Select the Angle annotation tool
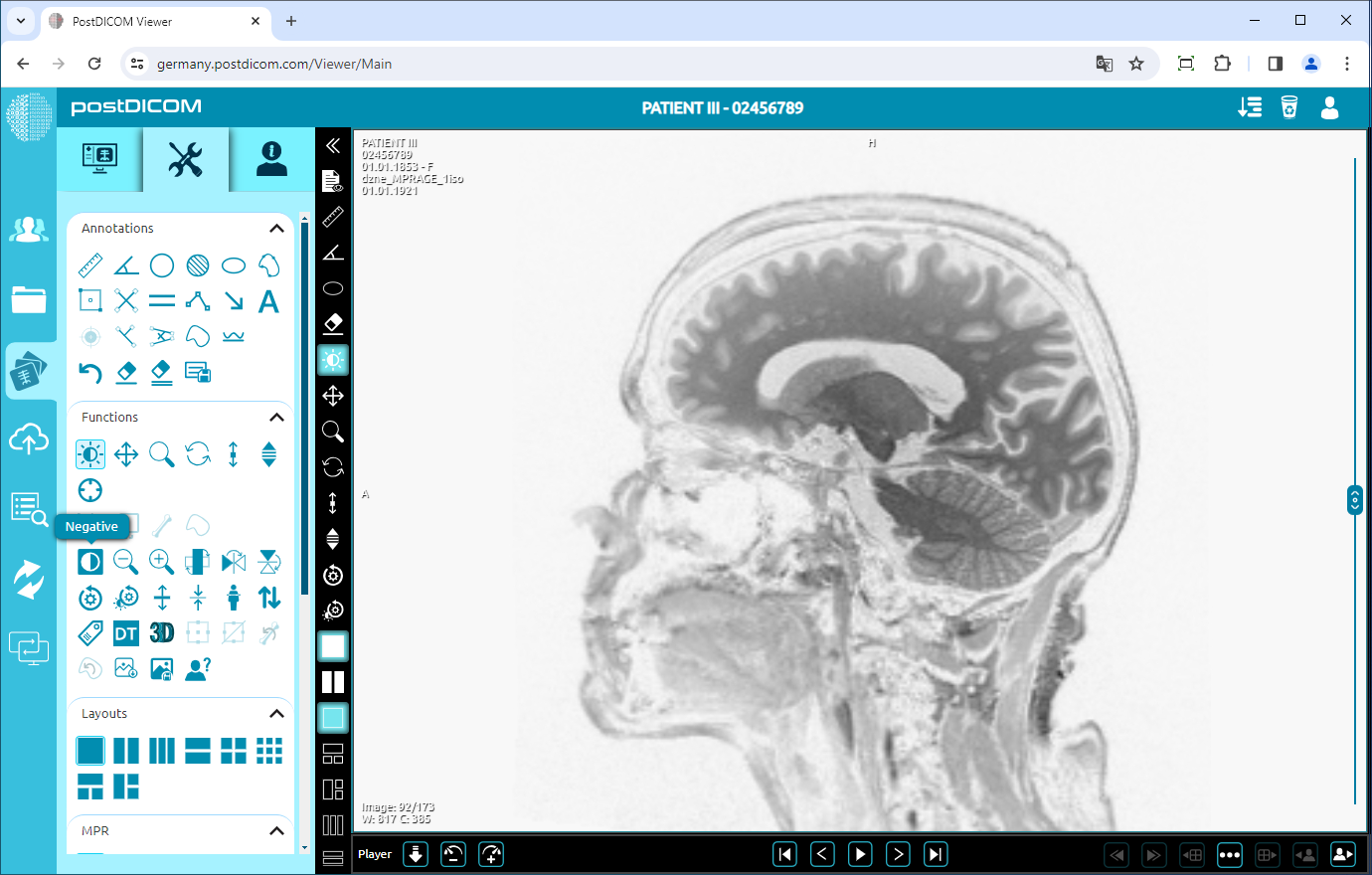1372x875 pixels. (x=125, y=263)
